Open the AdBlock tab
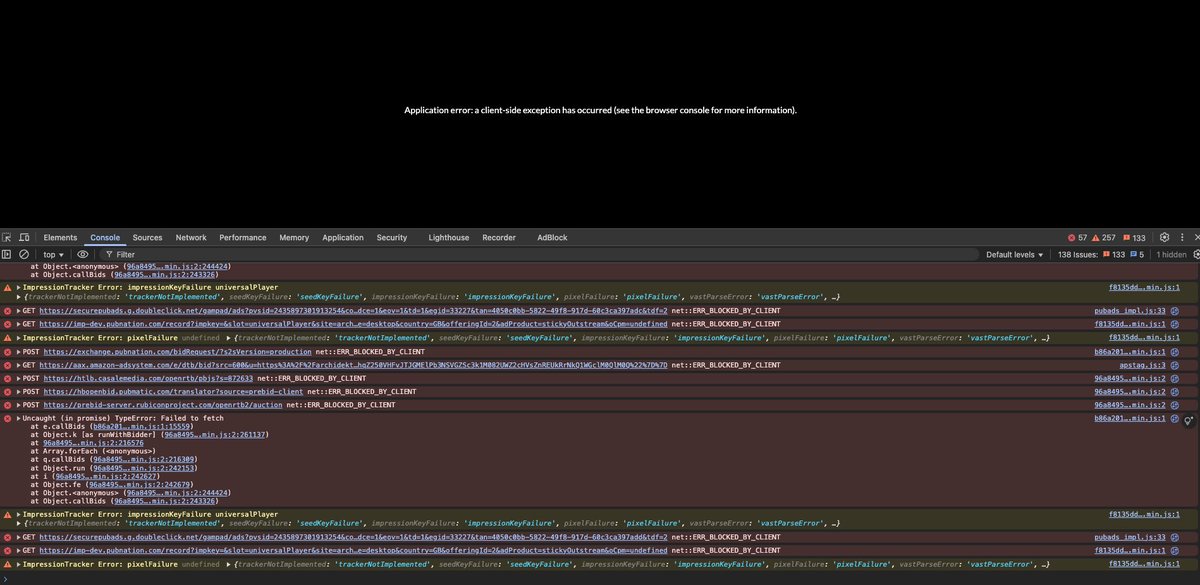The width and height of the screenshot is (1200, 585). point(552,237)
